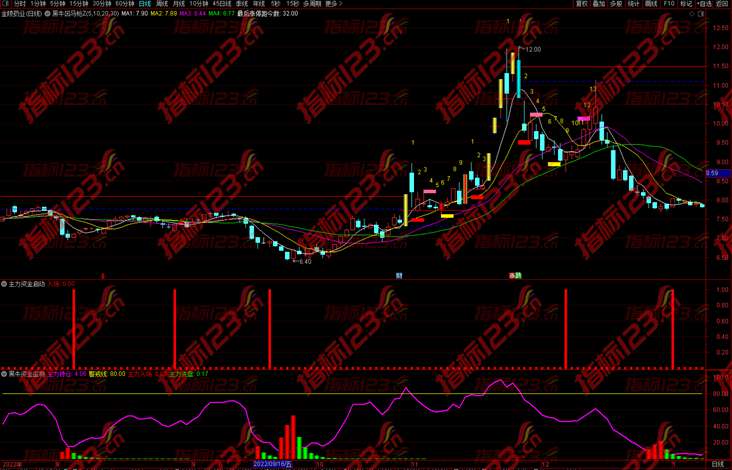732x470 pixels.
Task: Open the 多股 multi-stock view
Action: (x=616, y=4)
